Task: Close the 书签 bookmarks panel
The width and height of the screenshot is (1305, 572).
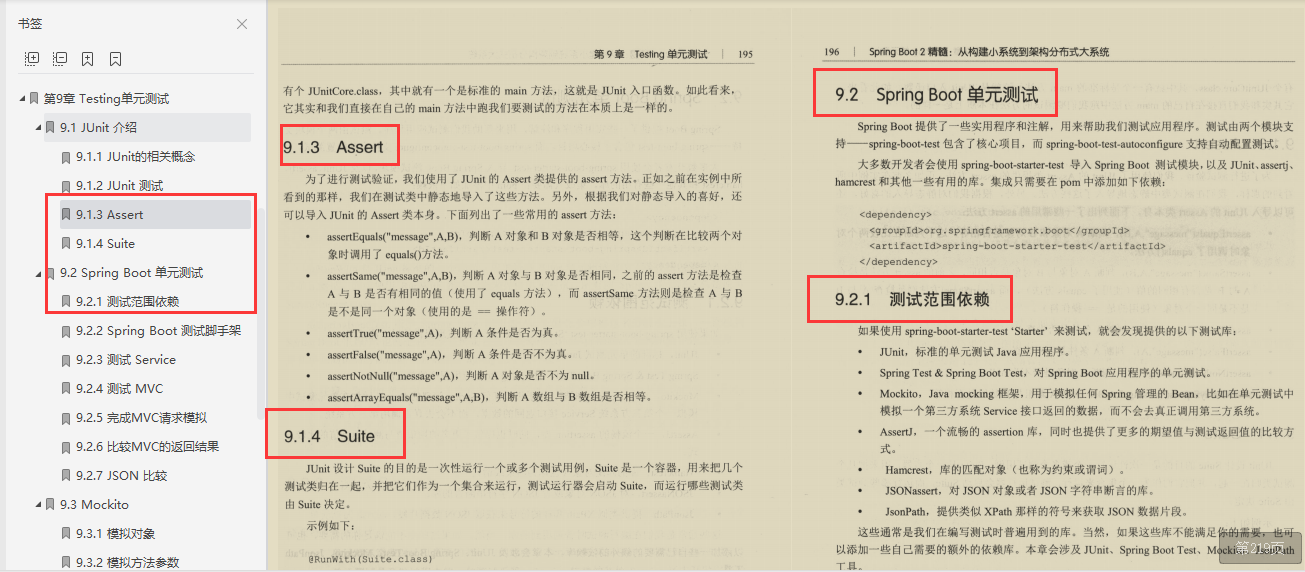Action: [x=242, y=24]
